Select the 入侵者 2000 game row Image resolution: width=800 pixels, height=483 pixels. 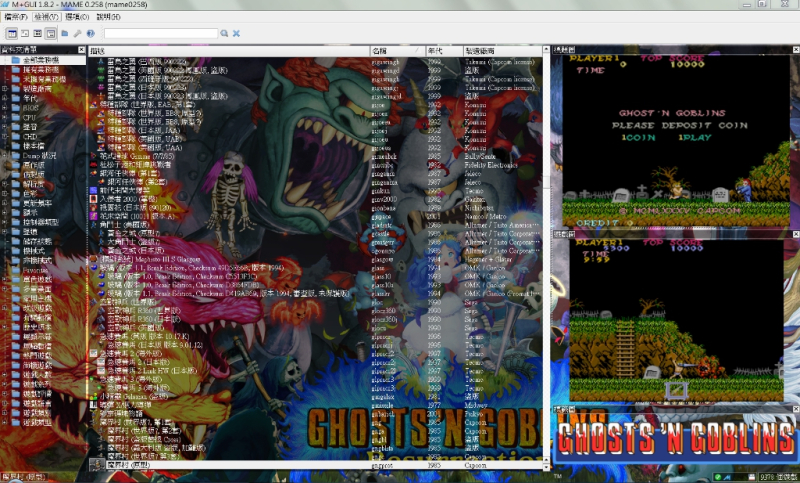pos(315,199)
